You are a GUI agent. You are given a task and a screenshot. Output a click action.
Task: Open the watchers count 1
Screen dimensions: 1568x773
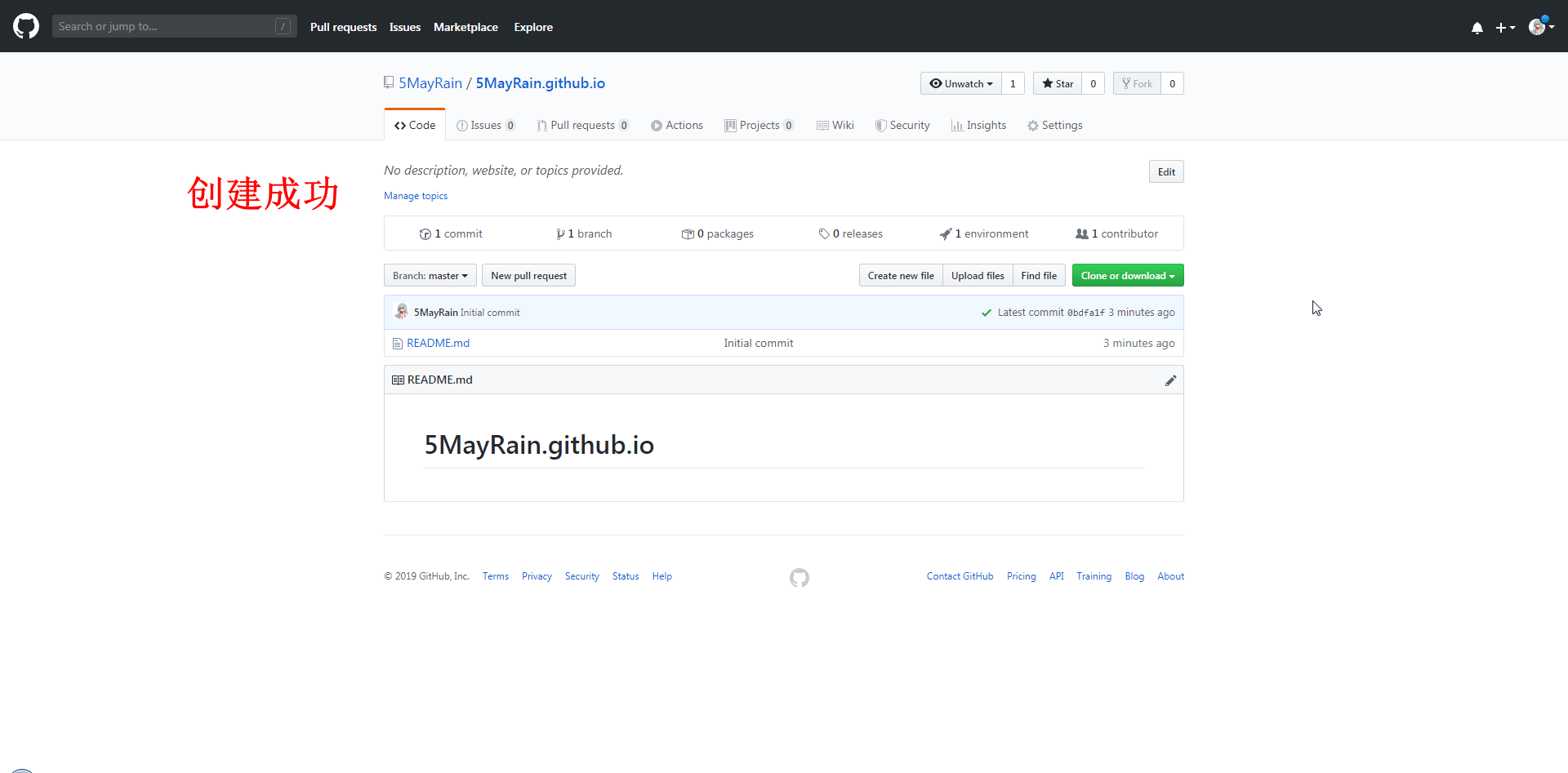(x=1013, y=83)
